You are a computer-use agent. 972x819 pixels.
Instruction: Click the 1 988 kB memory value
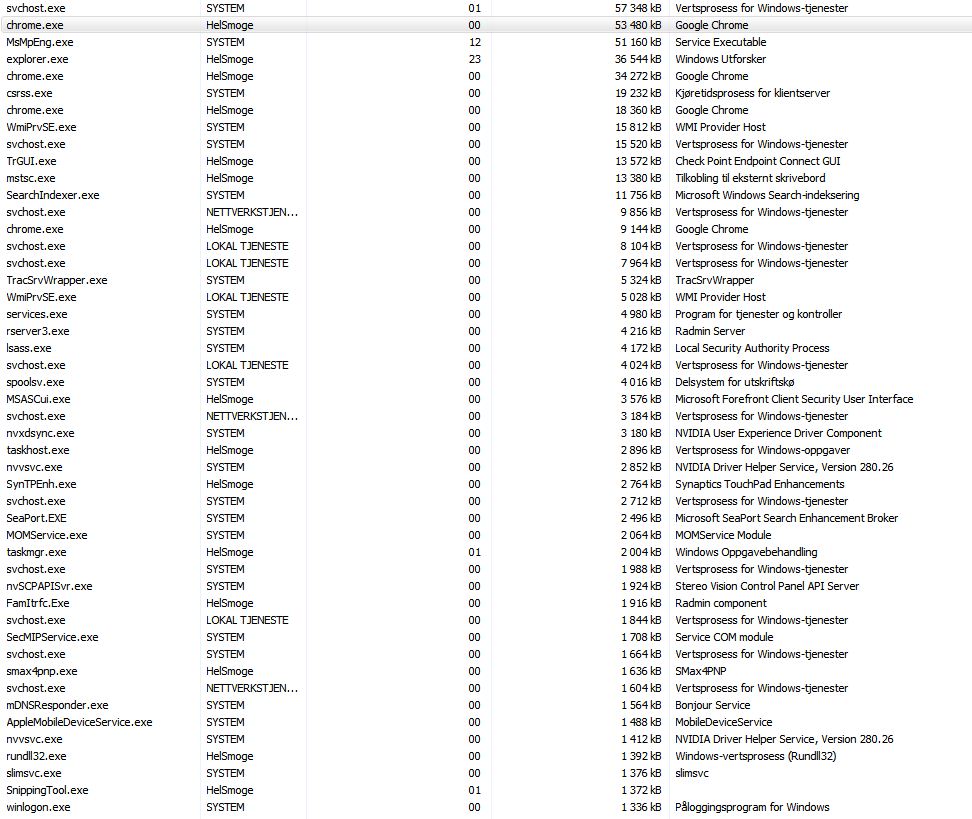pyautogui.click(x=641, y=569)
